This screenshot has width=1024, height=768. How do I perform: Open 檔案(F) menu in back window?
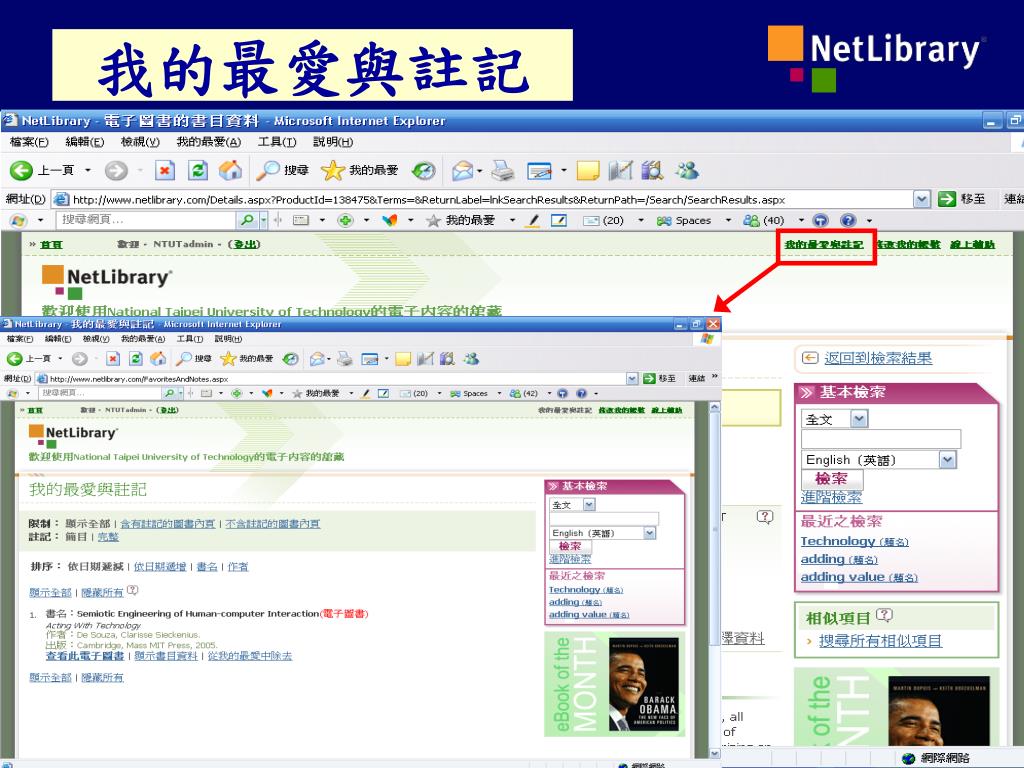click(x=29, y=142)
